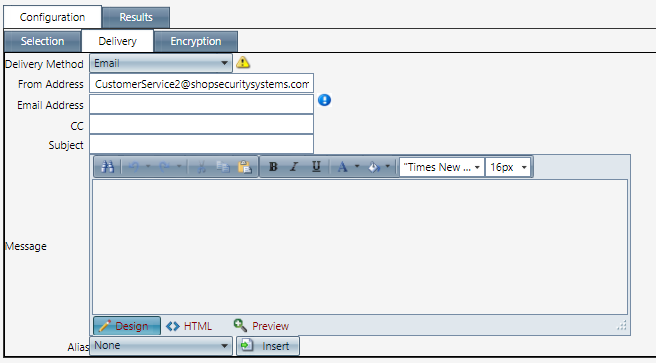Click the Find and Replace binoculars icon

[108, 167]
